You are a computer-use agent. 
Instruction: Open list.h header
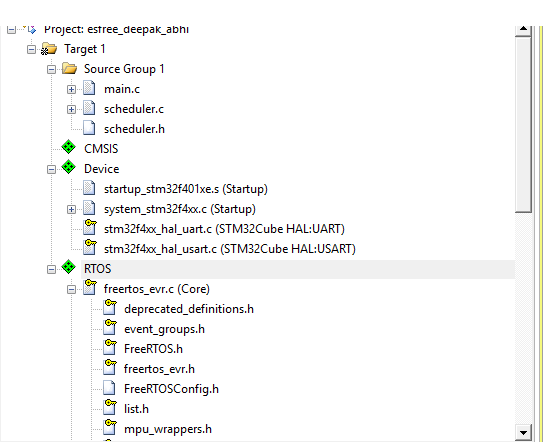coord(136,409)
